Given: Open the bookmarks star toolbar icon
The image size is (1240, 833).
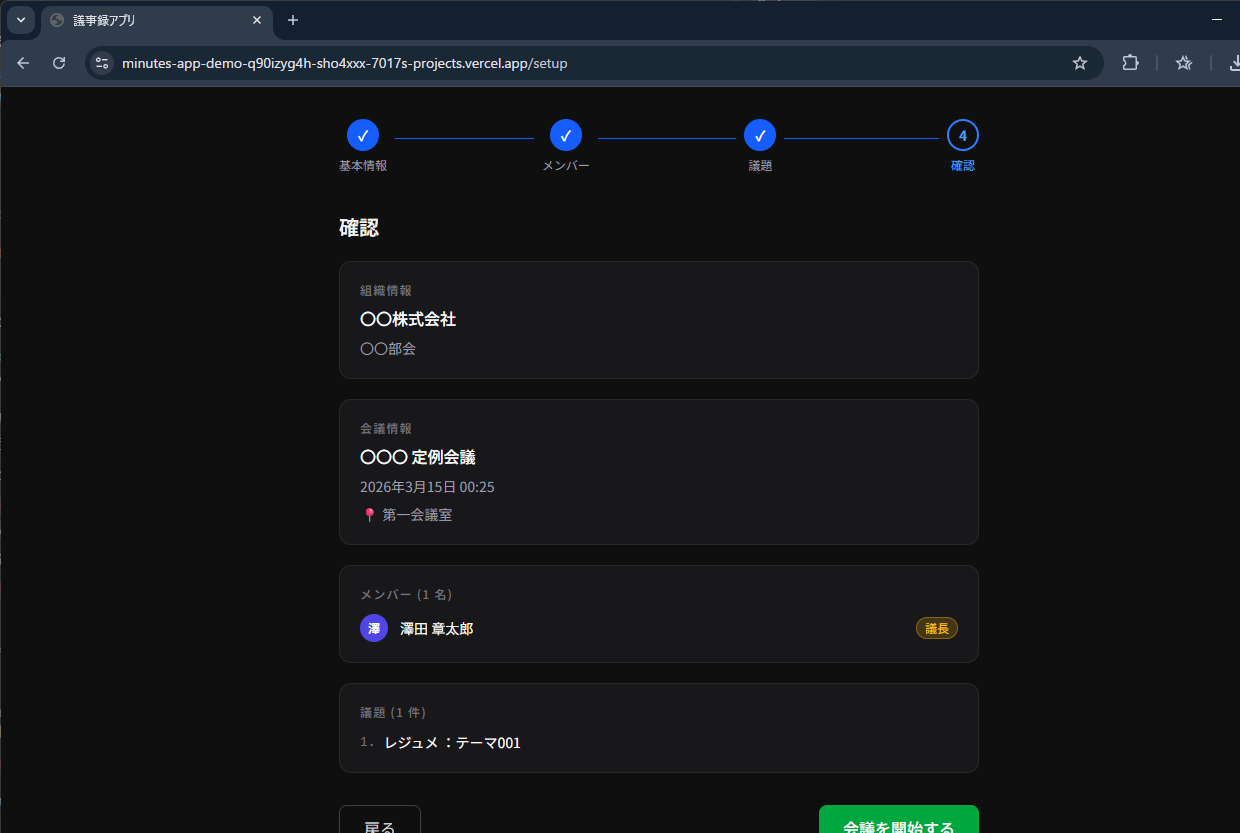Looking at the screenshot, I should point(1184,63).
